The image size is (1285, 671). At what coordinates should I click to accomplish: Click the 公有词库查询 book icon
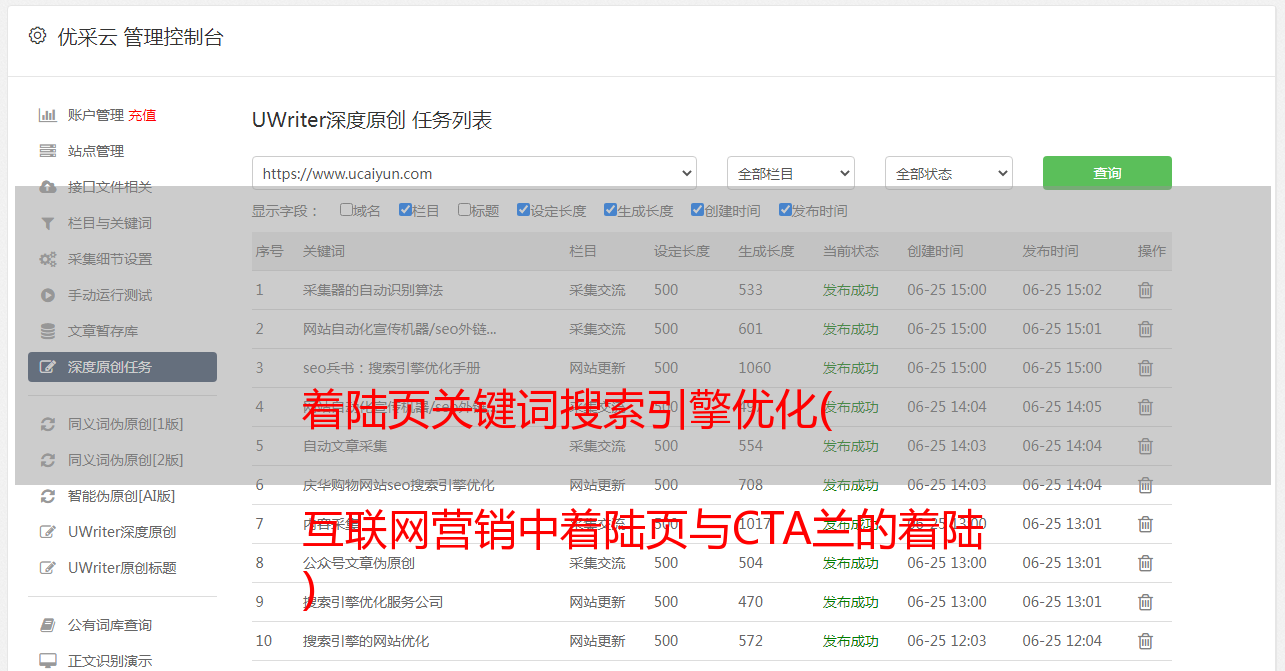coord(47,625)
